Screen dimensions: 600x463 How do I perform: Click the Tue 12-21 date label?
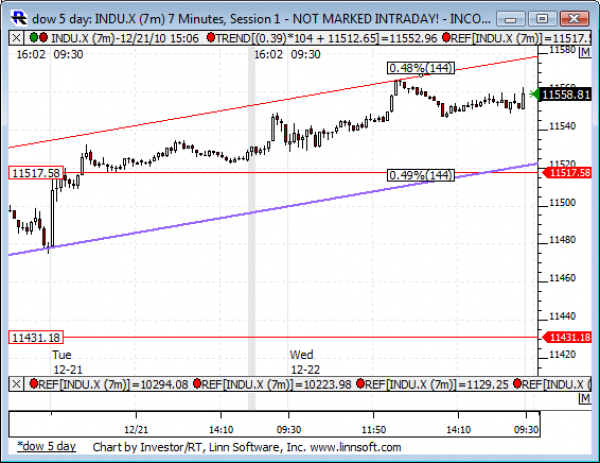pos(67,362)
